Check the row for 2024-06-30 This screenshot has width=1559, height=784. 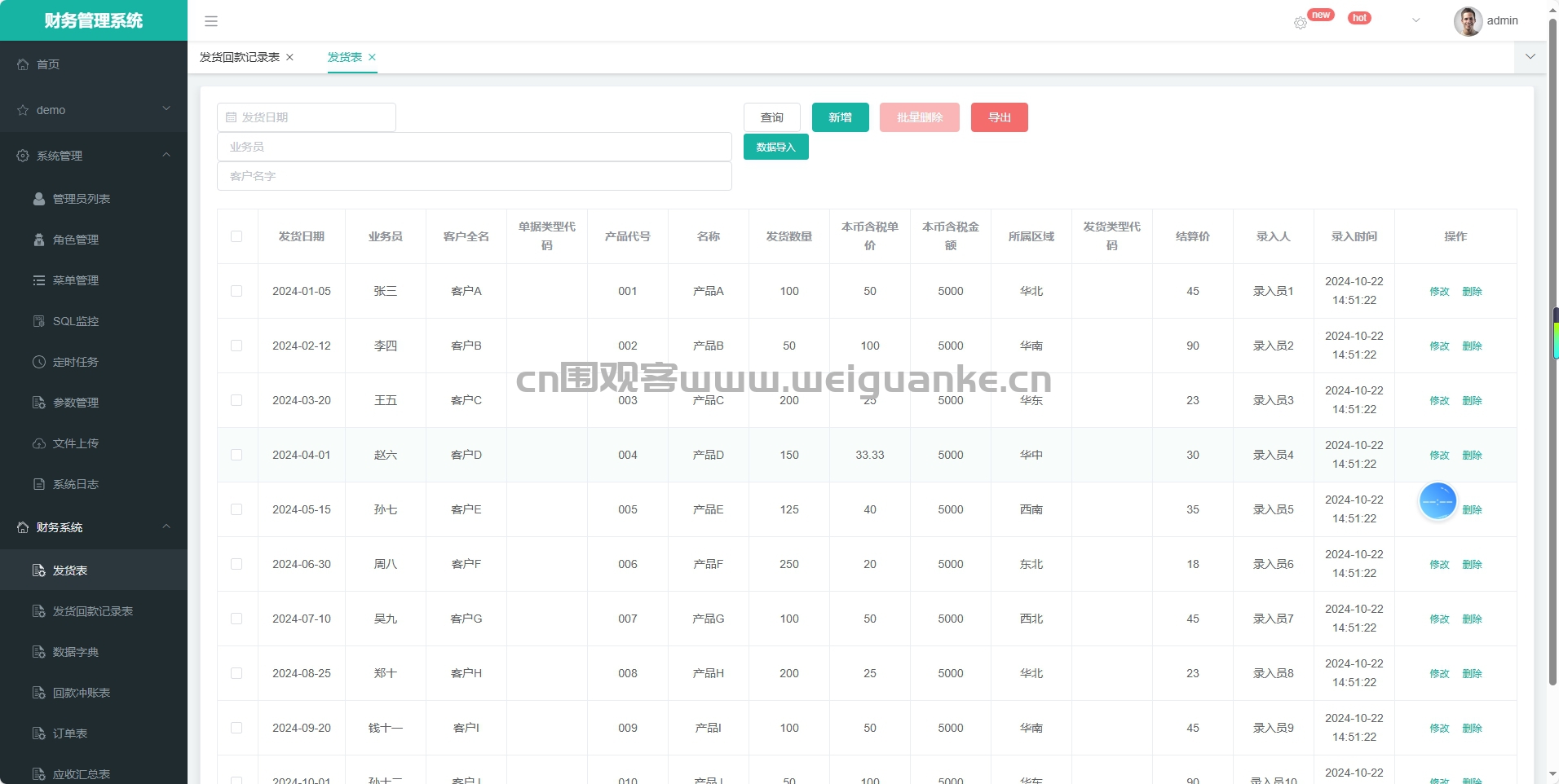236,564
